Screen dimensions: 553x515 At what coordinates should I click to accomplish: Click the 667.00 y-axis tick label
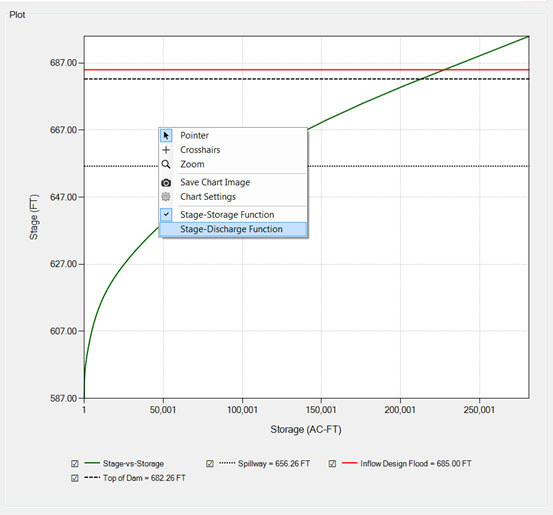63,130
